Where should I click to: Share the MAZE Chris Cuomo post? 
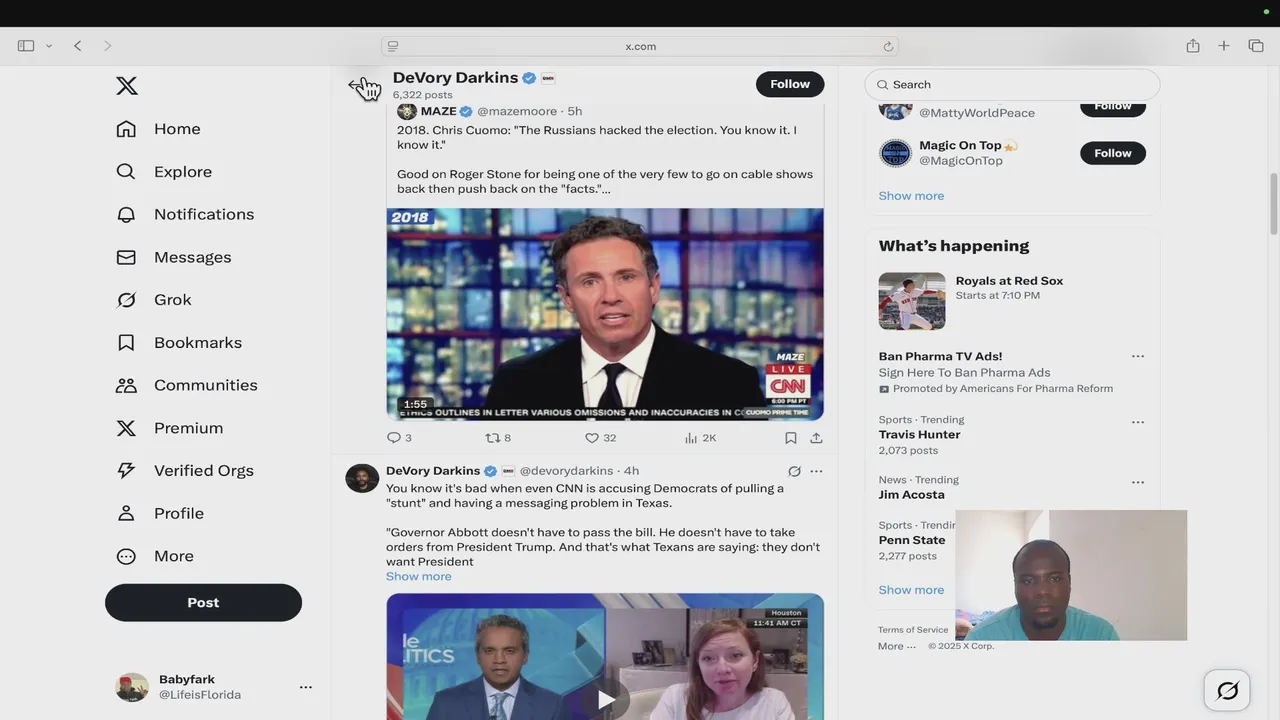click(x=816, y=438)
